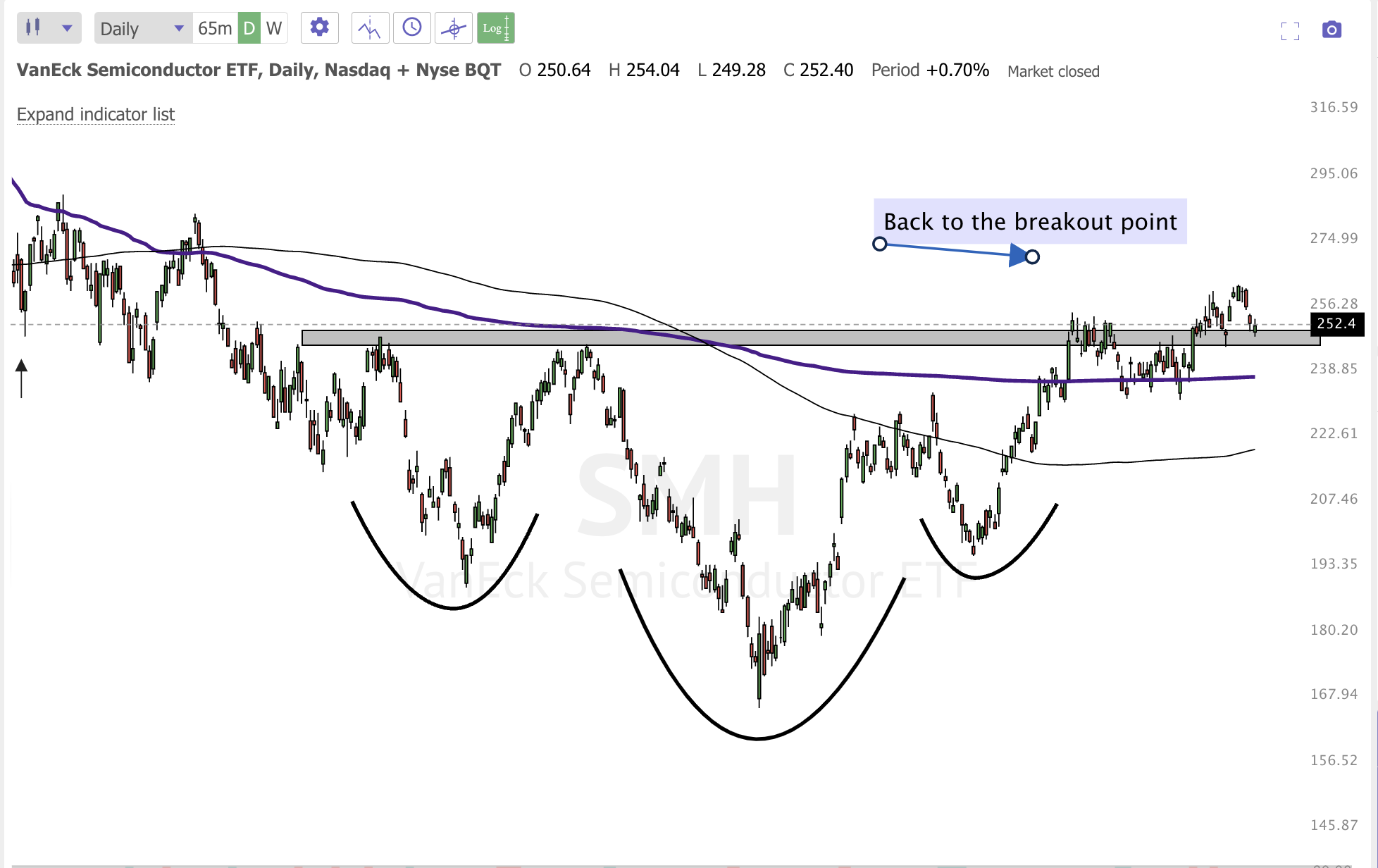Click the 252.4 current price label
Viewport: 1378px width, 868px height.
[1336, 323]
